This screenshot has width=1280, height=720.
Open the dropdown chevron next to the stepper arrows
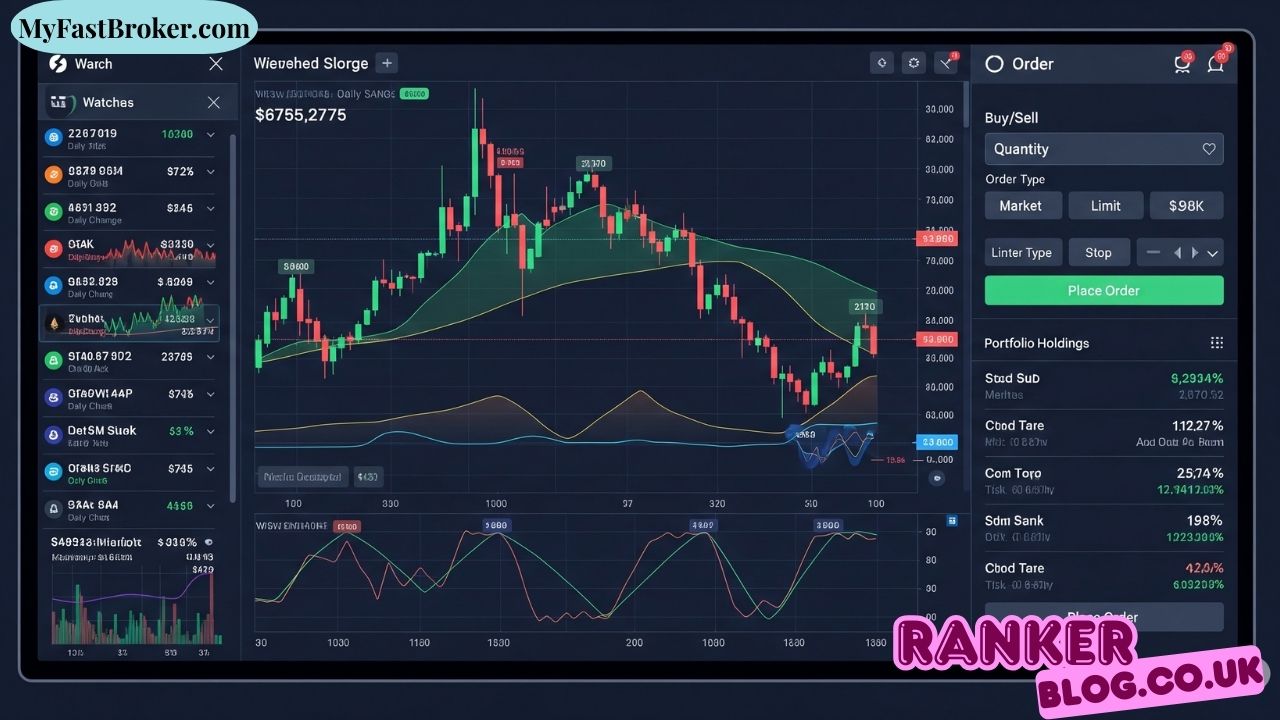pos(1213,252)
